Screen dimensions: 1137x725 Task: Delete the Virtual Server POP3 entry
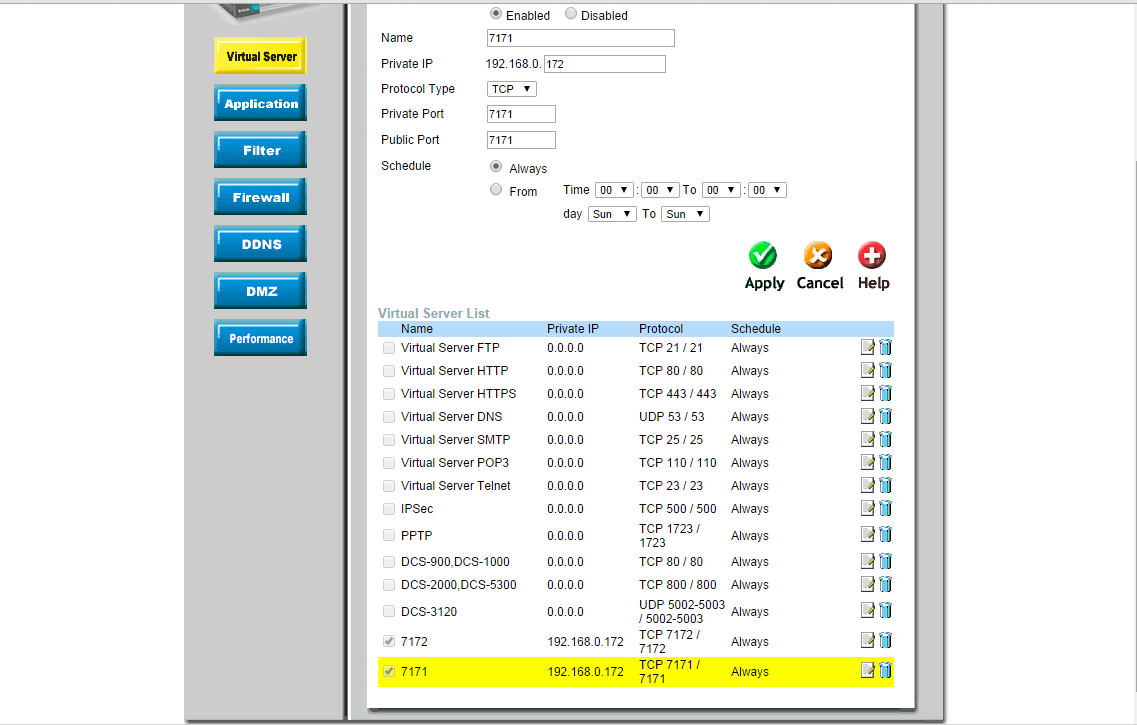coord(885,463)
